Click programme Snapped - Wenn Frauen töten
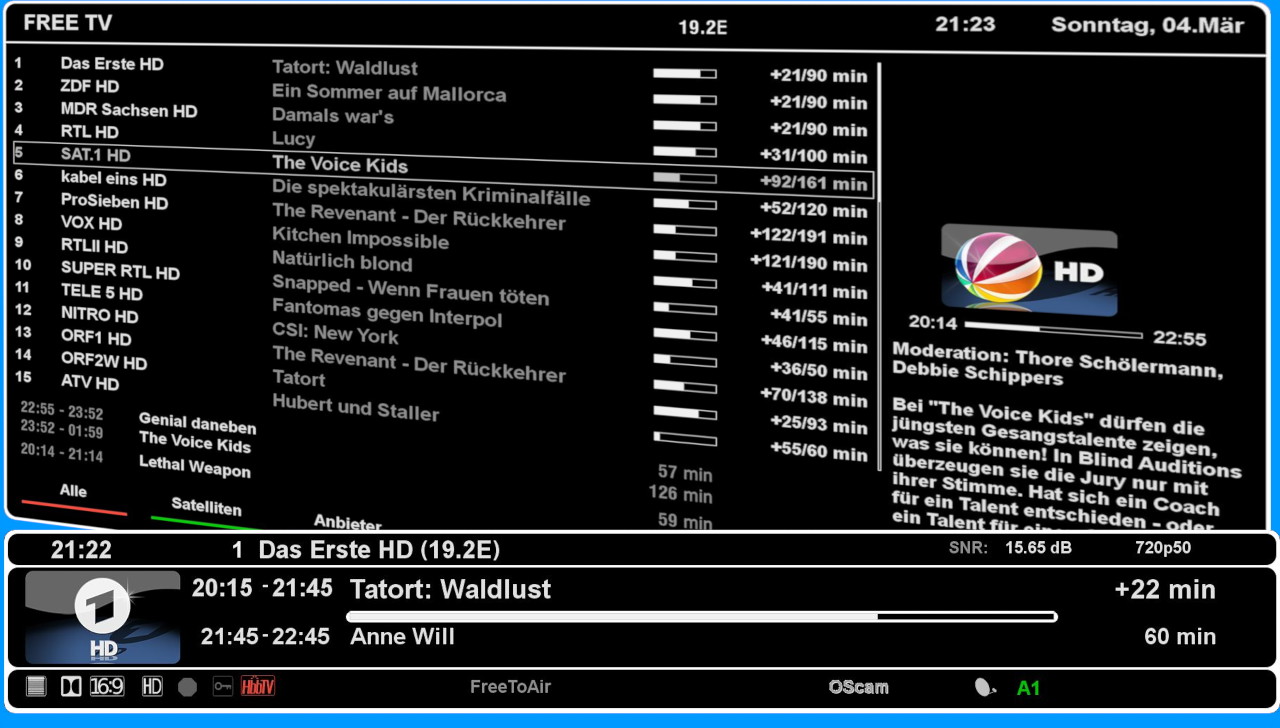 click(x=411, y=291)
